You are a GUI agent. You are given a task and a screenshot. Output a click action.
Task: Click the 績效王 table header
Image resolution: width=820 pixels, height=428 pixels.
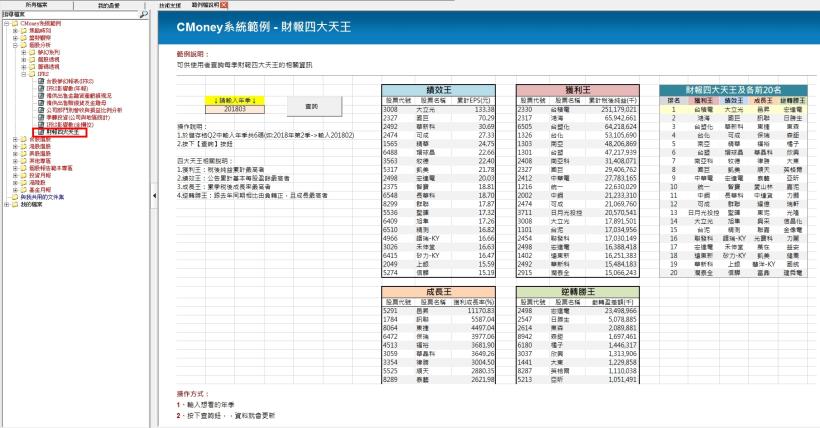pos(438,90)
